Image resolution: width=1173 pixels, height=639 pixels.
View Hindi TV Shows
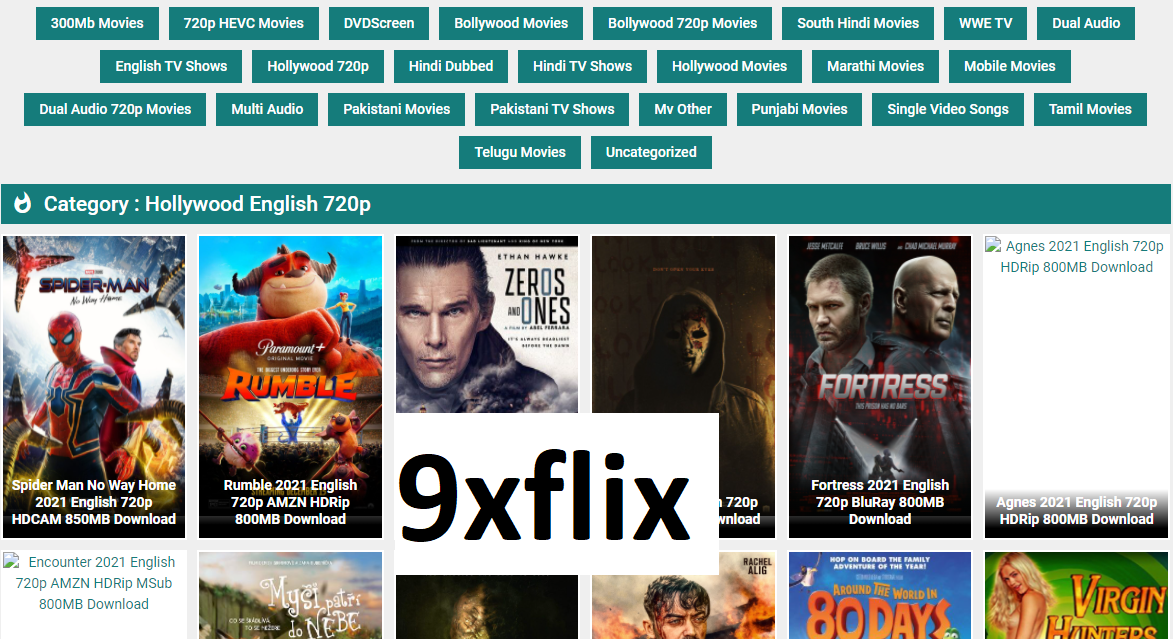pyautogui.click(x=583, y=66)
